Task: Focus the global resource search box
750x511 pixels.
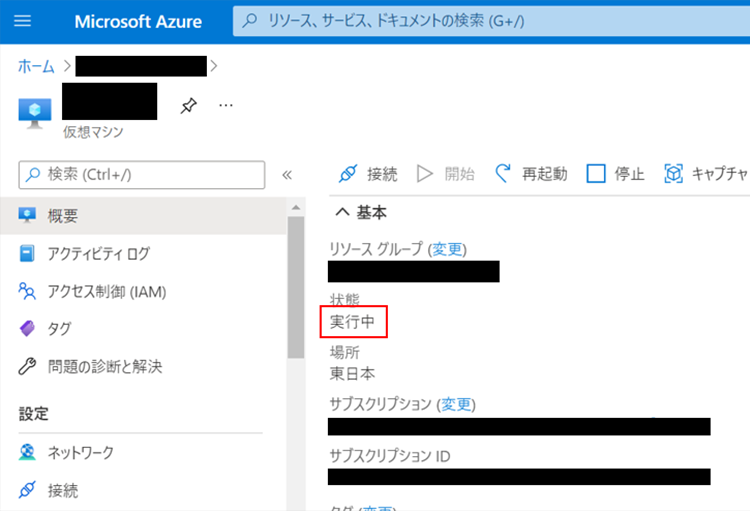Action: tap(491, 21)
